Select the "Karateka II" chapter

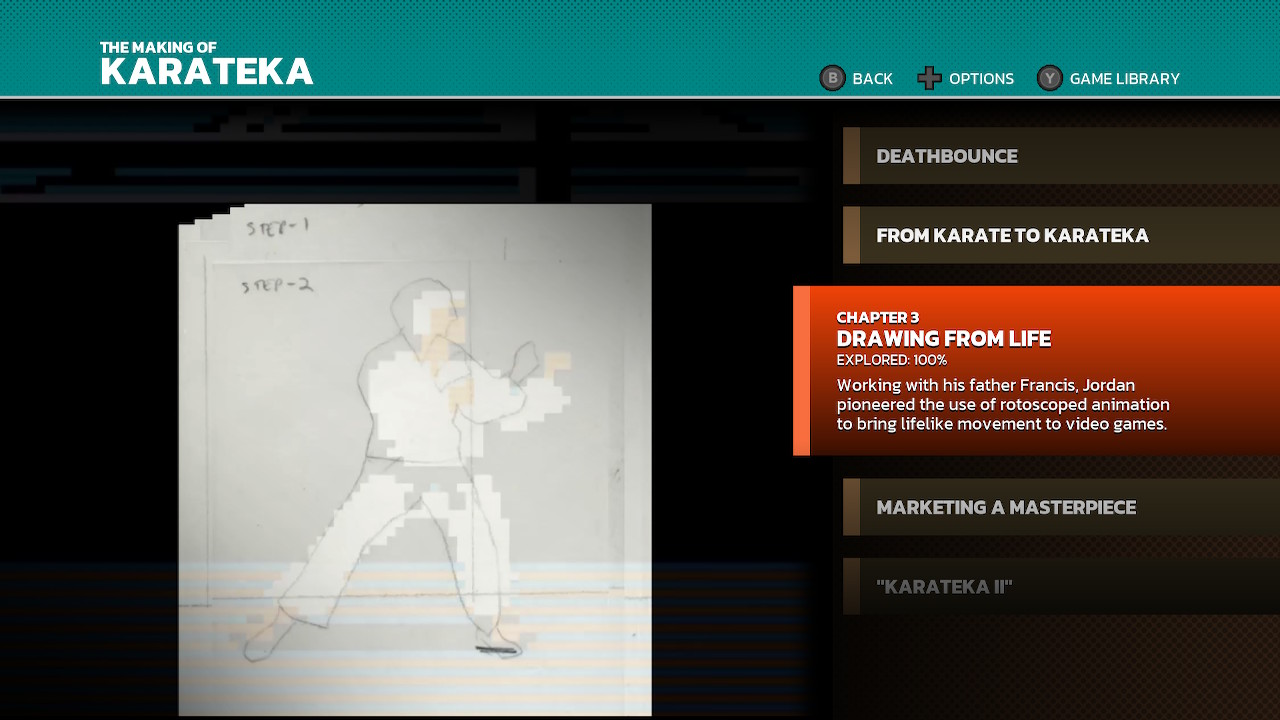(1061, 586)
